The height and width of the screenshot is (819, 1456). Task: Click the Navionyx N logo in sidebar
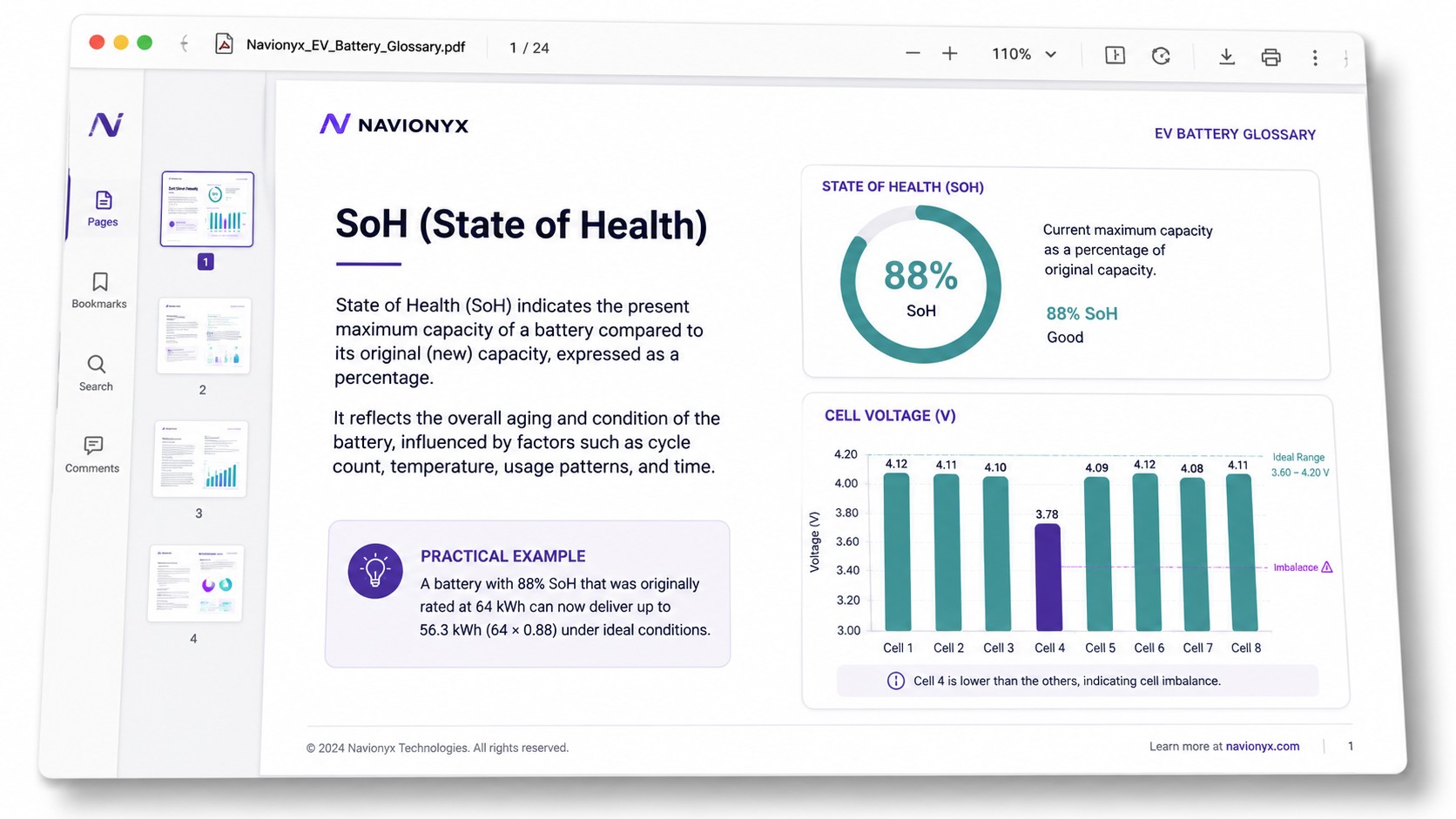105,125
